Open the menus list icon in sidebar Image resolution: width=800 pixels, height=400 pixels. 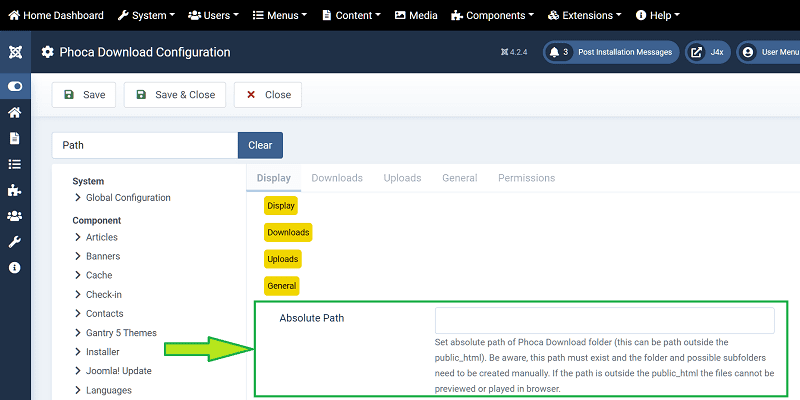(15, 164)
